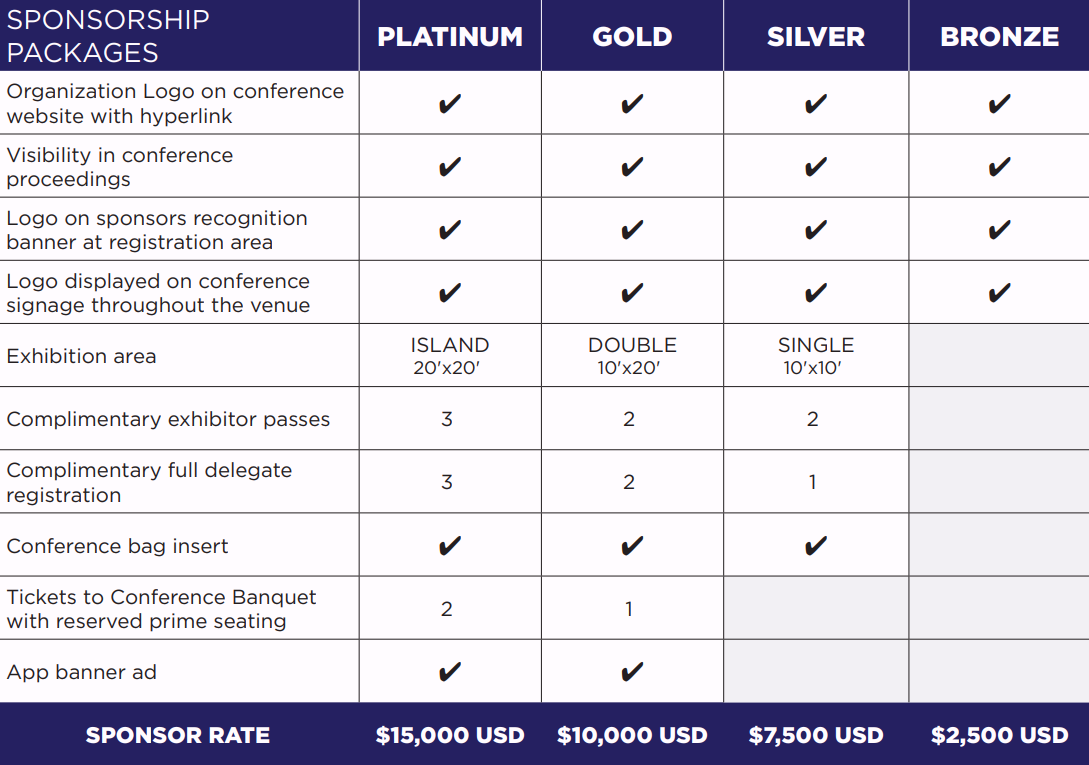The height and width of the screenshot is (765, 1089).
Task: Select the PLATINUM column header
Action: coord(450,37)
